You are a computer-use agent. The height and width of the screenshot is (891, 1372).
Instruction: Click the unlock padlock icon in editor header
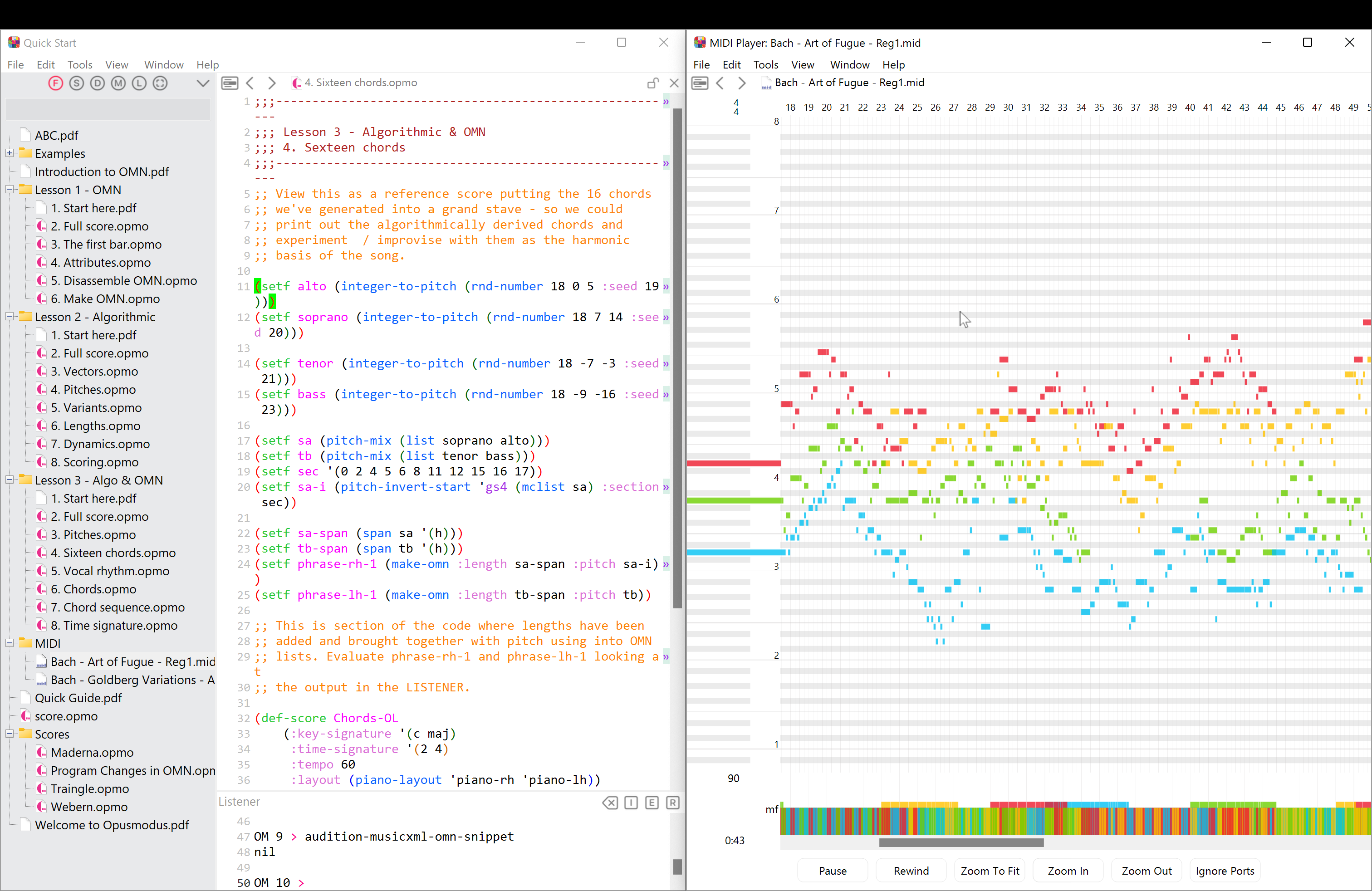pyautogui.click(x=652, y=83)
